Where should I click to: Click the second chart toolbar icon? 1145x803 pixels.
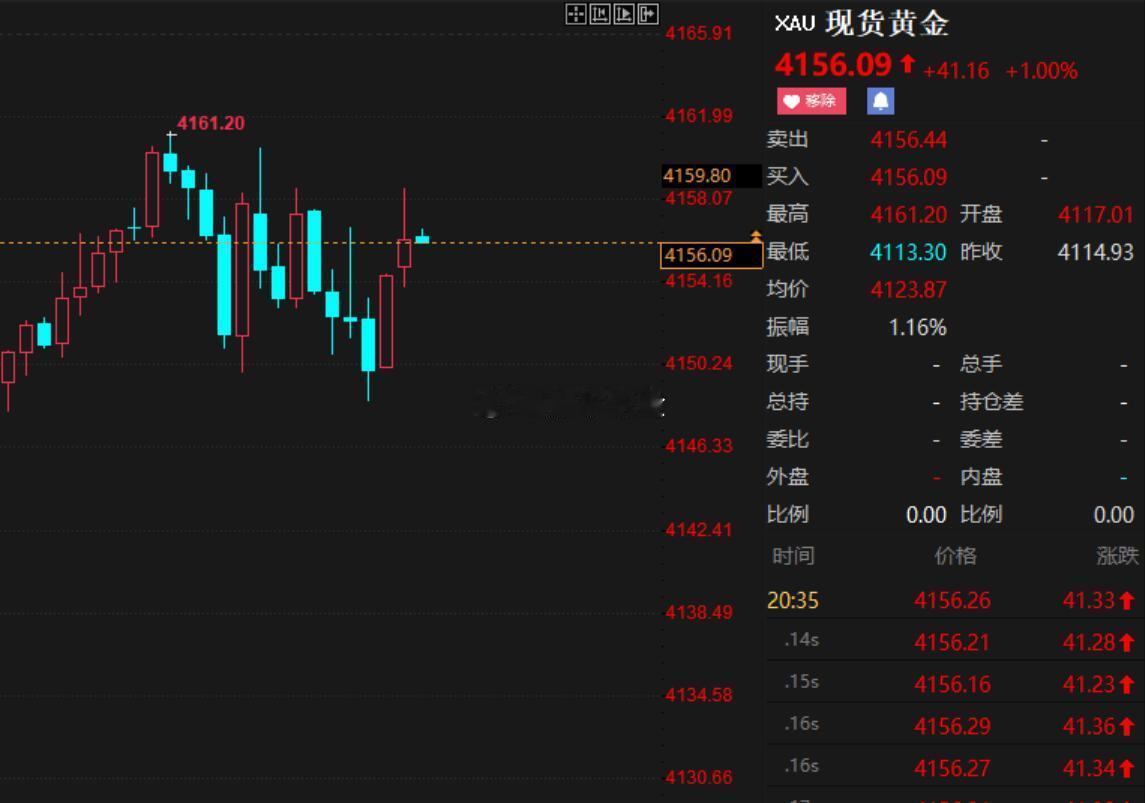(x=600, y=15)
